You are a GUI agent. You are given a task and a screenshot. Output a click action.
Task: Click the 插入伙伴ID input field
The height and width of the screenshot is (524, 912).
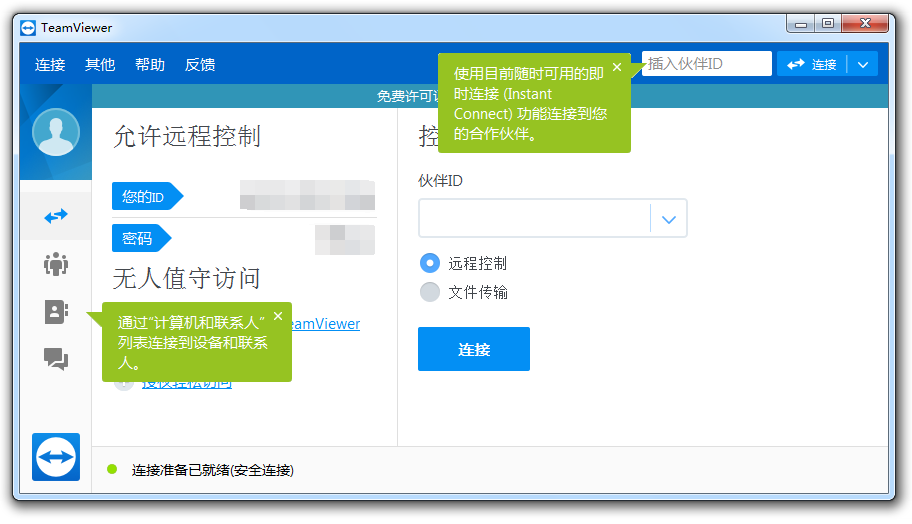[x=708, y=64]
